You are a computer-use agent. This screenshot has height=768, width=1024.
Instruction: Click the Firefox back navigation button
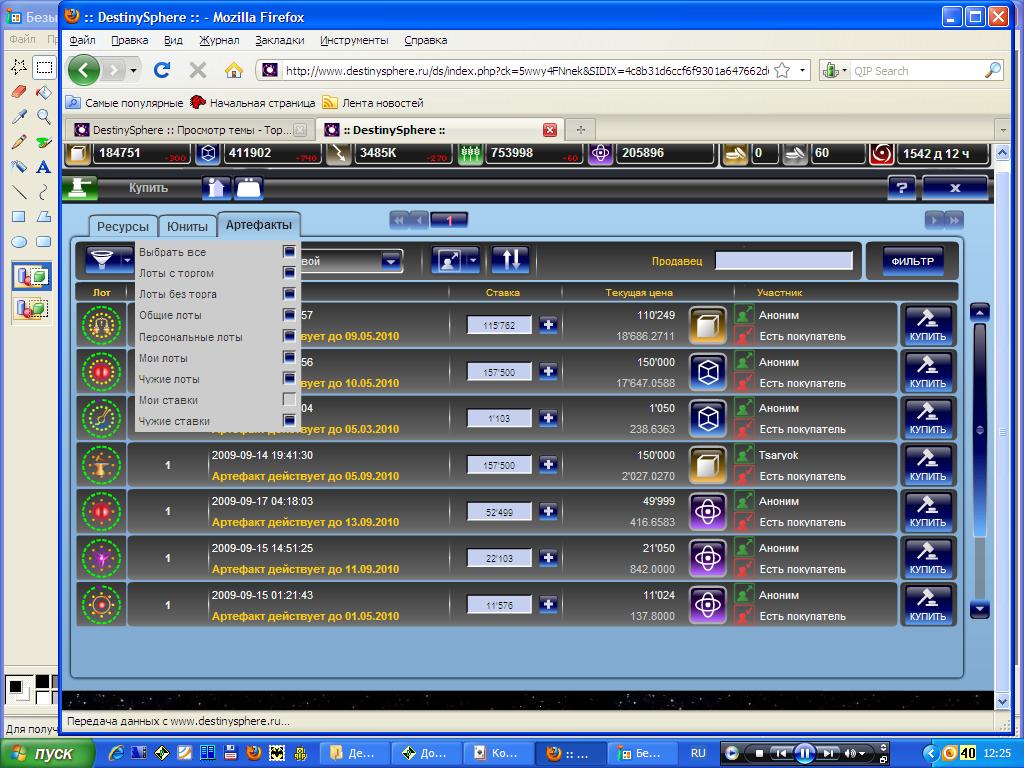84,70
